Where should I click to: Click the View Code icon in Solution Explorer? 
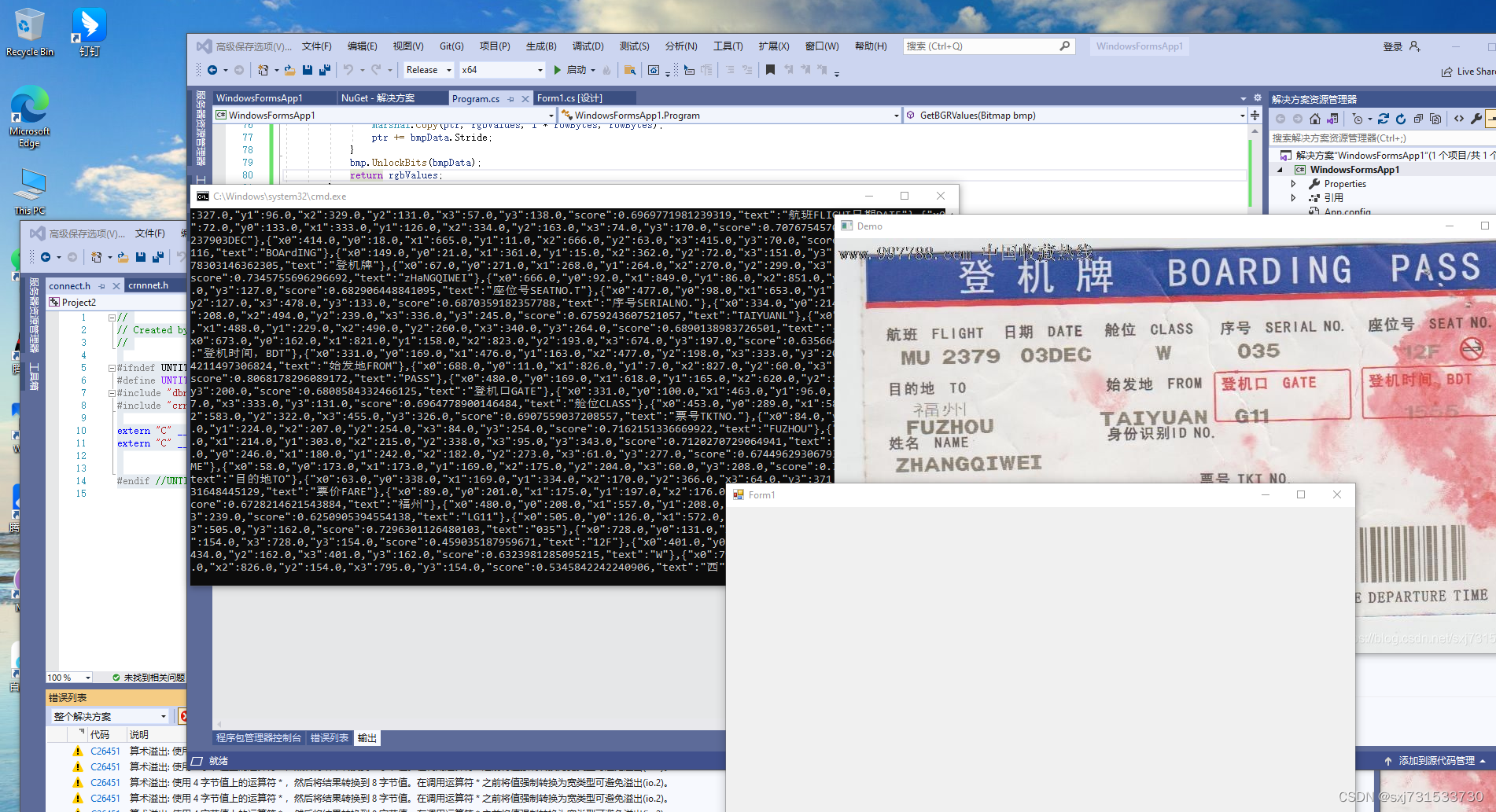(x=1459, y=119)
